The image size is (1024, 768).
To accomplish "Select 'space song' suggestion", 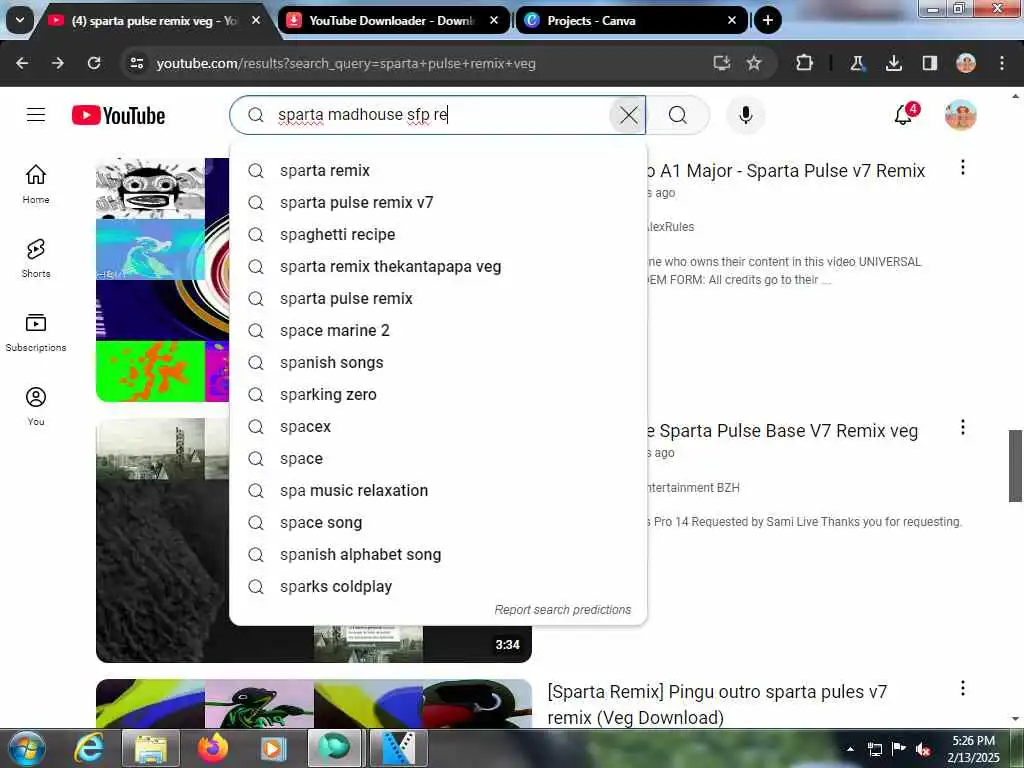I will click(438, 522).
